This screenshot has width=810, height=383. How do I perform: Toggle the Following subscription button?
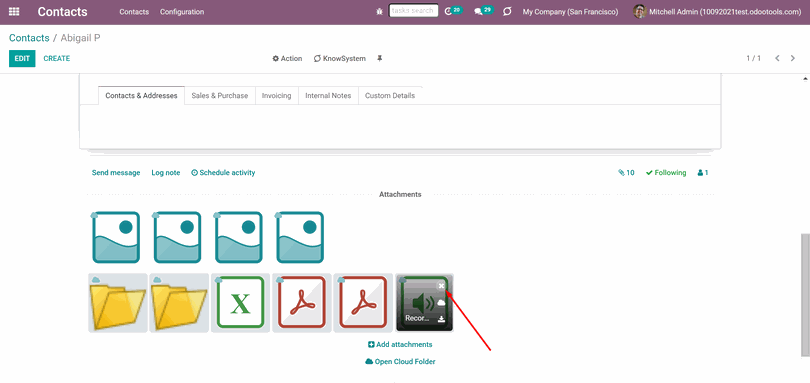666,173
